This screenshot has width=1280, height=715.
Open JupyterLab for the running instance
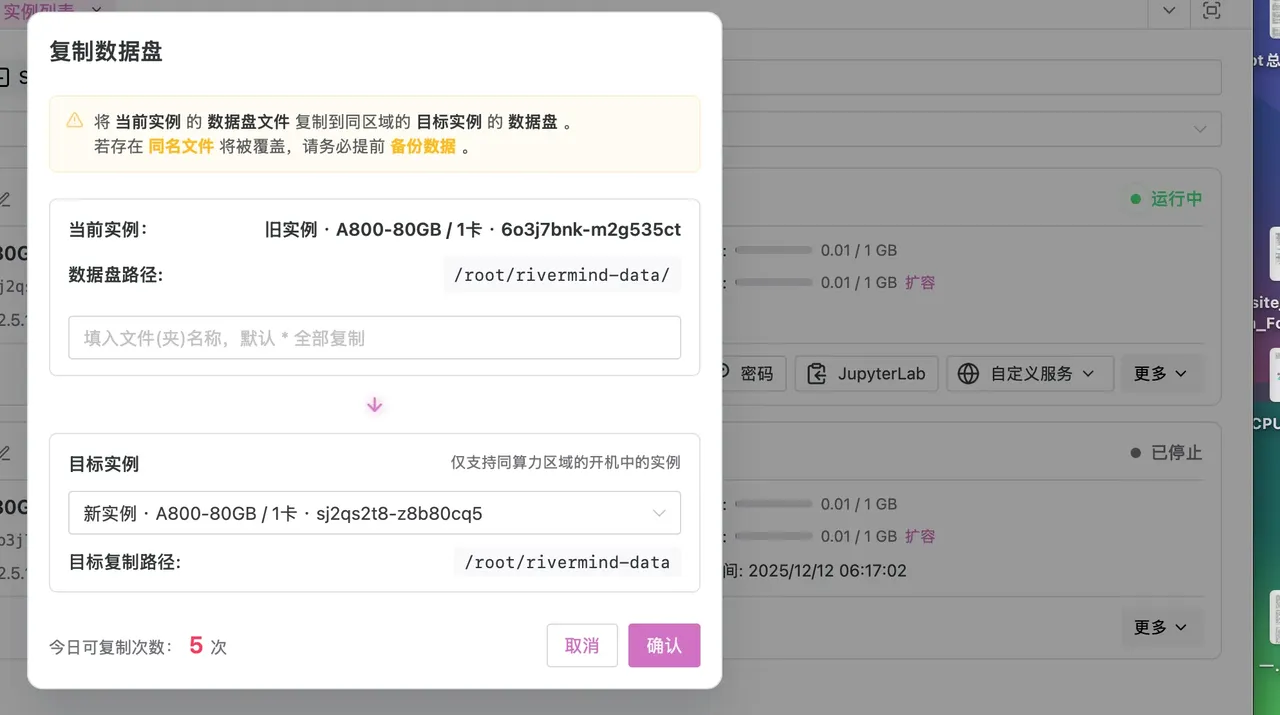click(867, 373)
